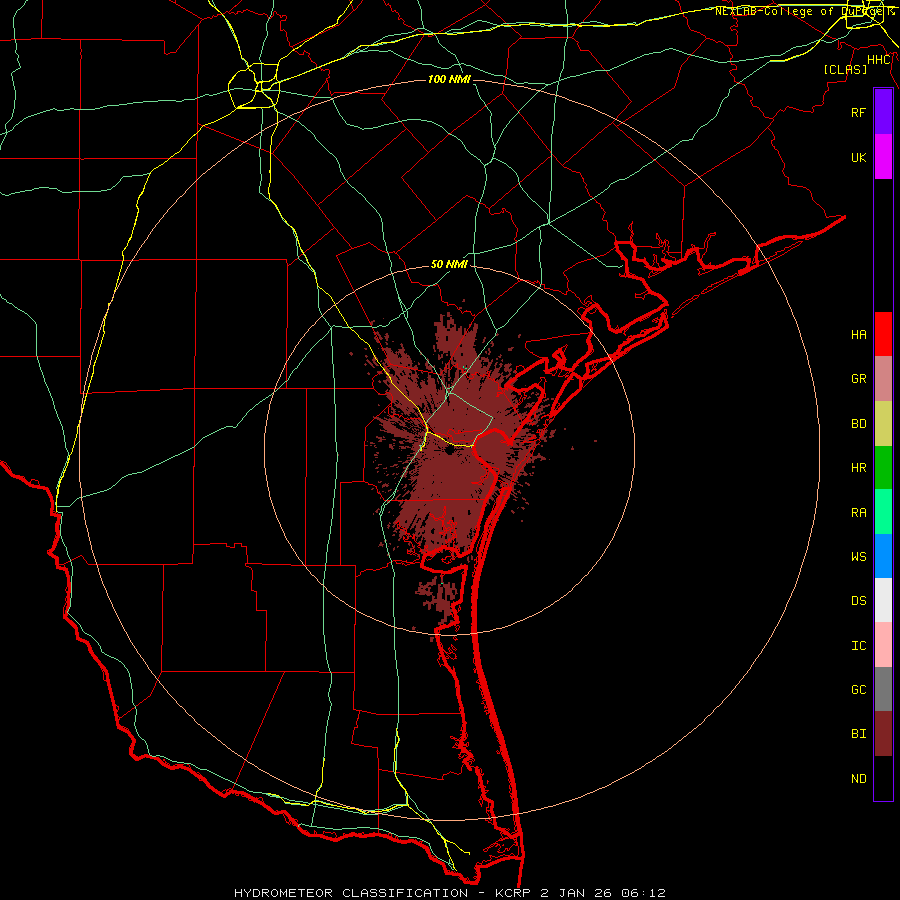Select the BD yellow legend block
Image resolution: width=900 pixels, height=900 pixels.
[883, 424]
